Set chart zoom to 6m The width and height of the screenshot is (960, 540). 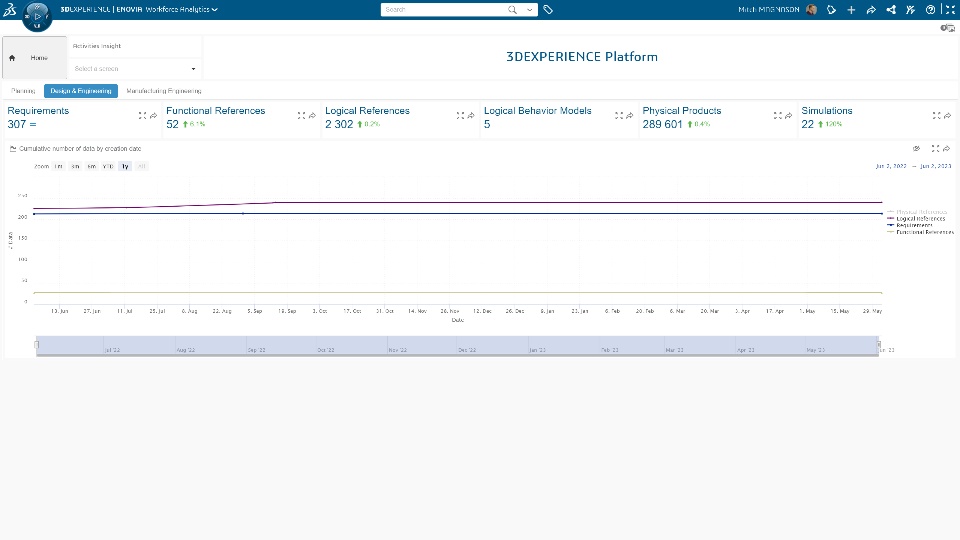coord(92,167)
